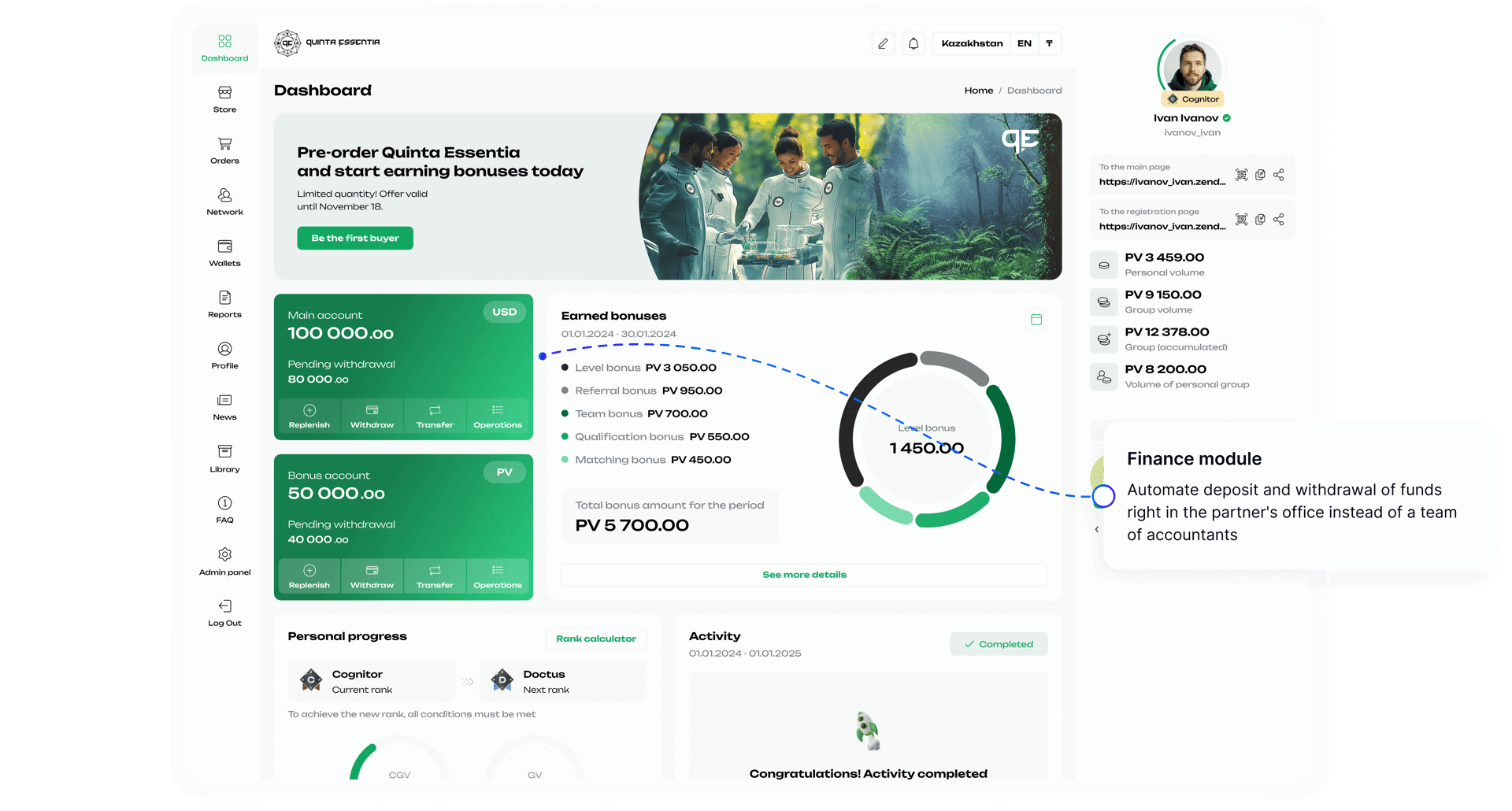
Task: Change language using the EN selector
Action: tap(1025, 43)
